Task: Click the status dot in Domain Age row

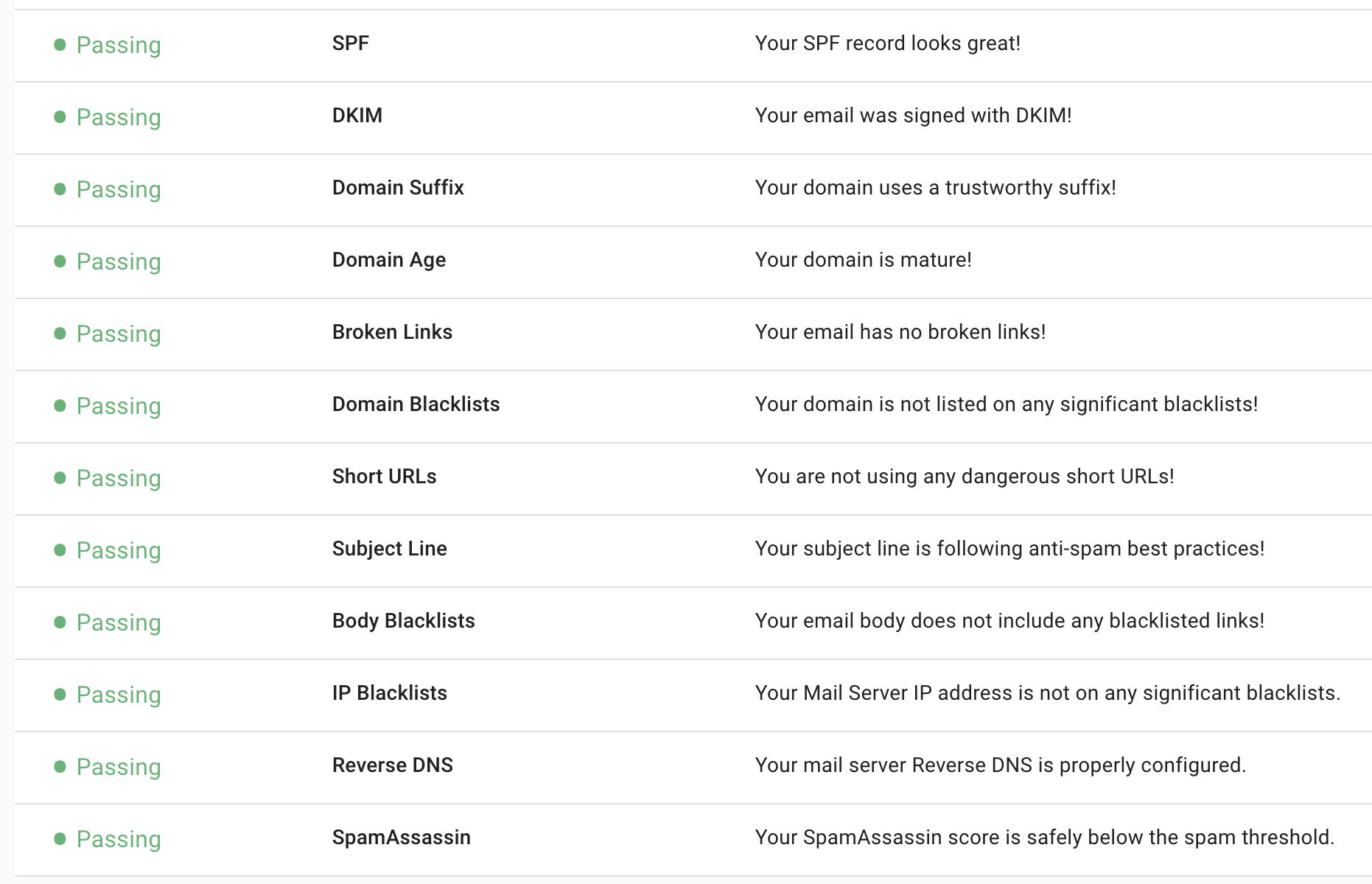Action: [x=60, y=262]
